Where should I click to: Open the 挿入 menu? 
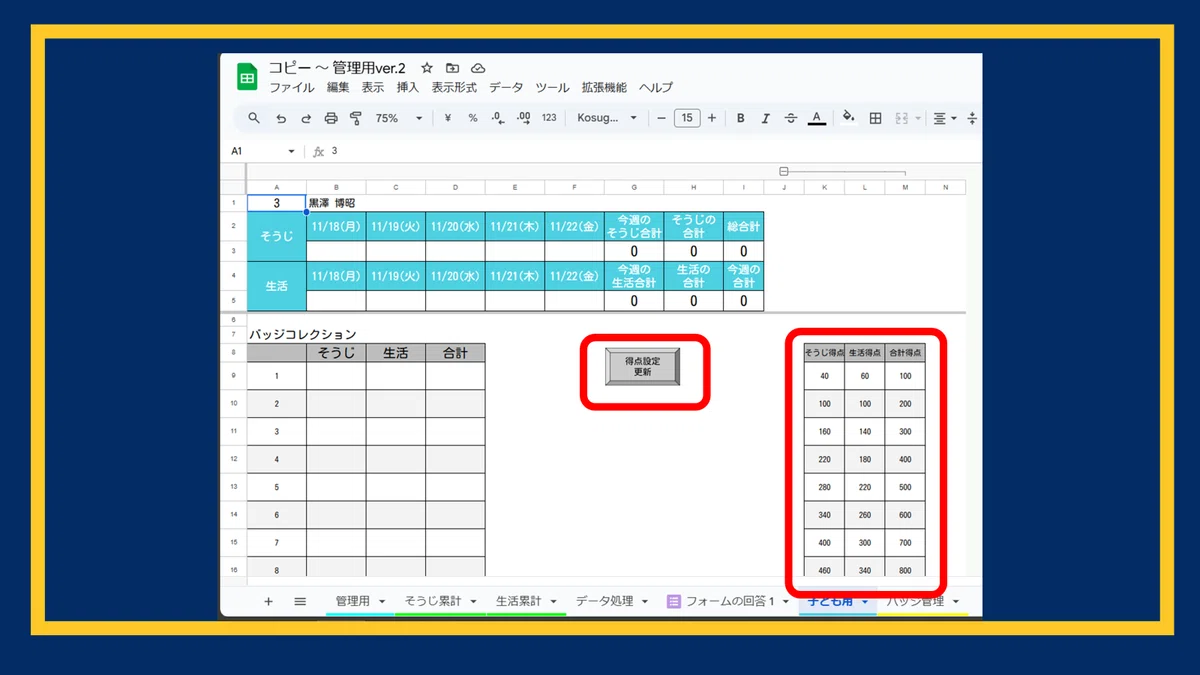408,88
